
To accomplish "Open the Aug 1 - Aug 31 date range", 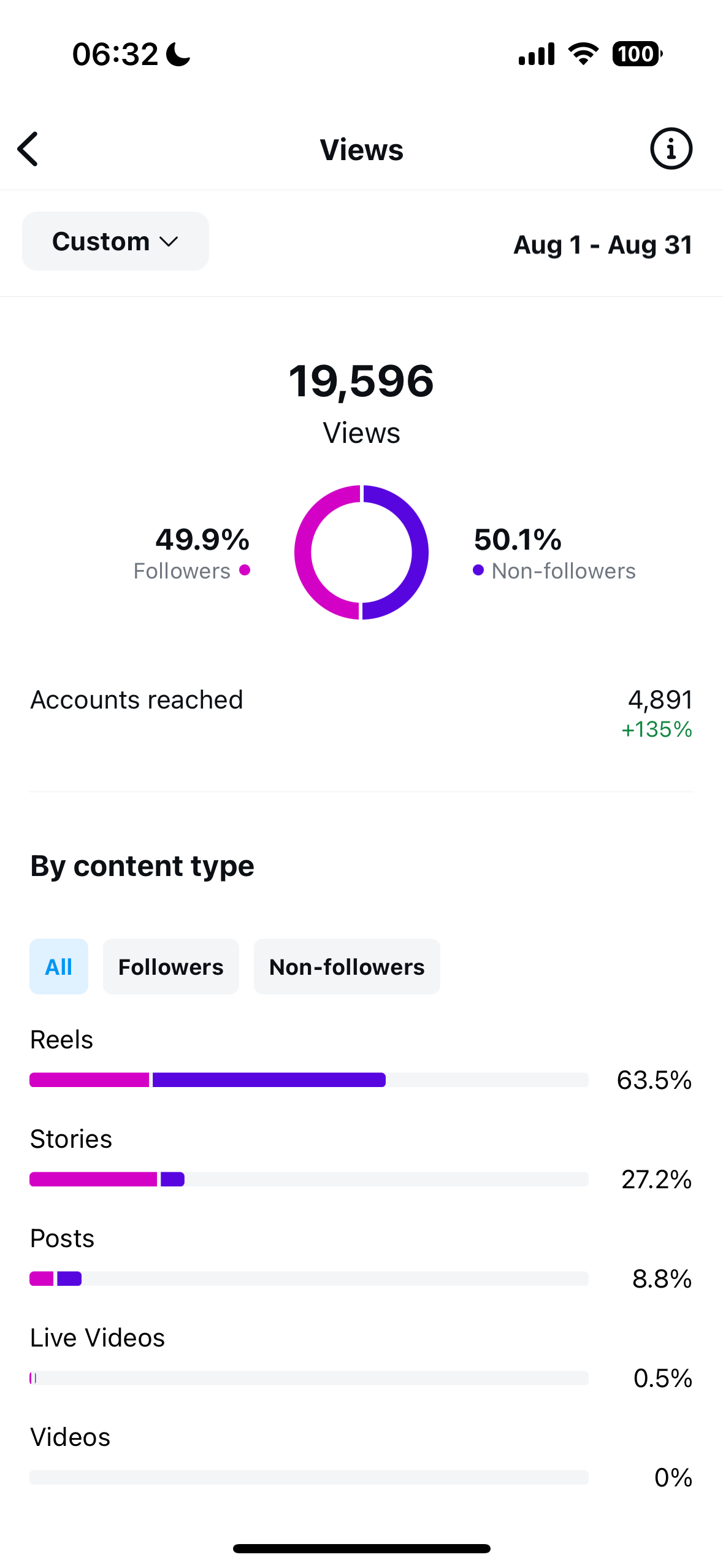I will tap(603, 245).
